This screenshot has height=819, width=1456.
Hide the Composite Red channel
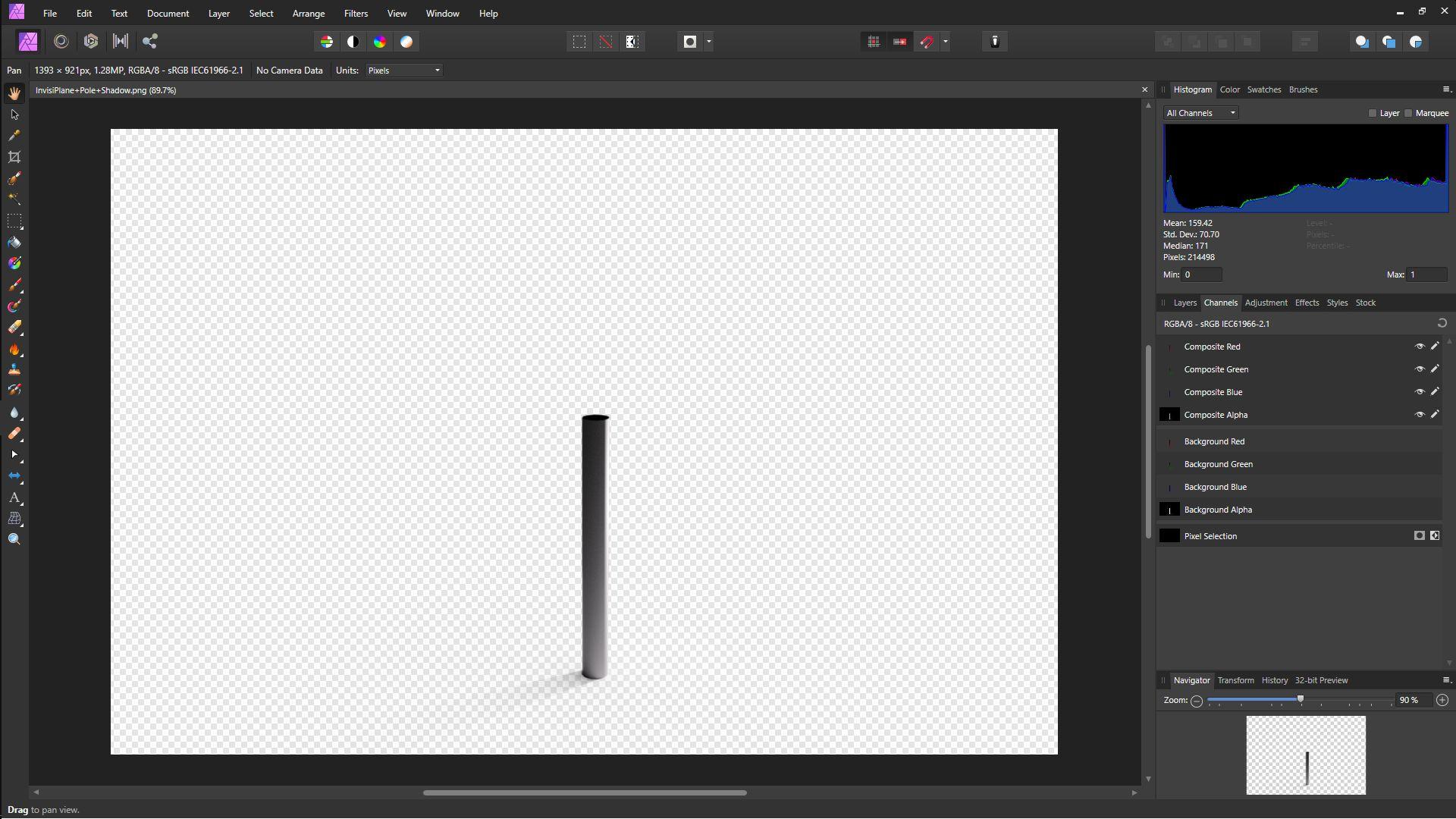tap(1419, 347)
